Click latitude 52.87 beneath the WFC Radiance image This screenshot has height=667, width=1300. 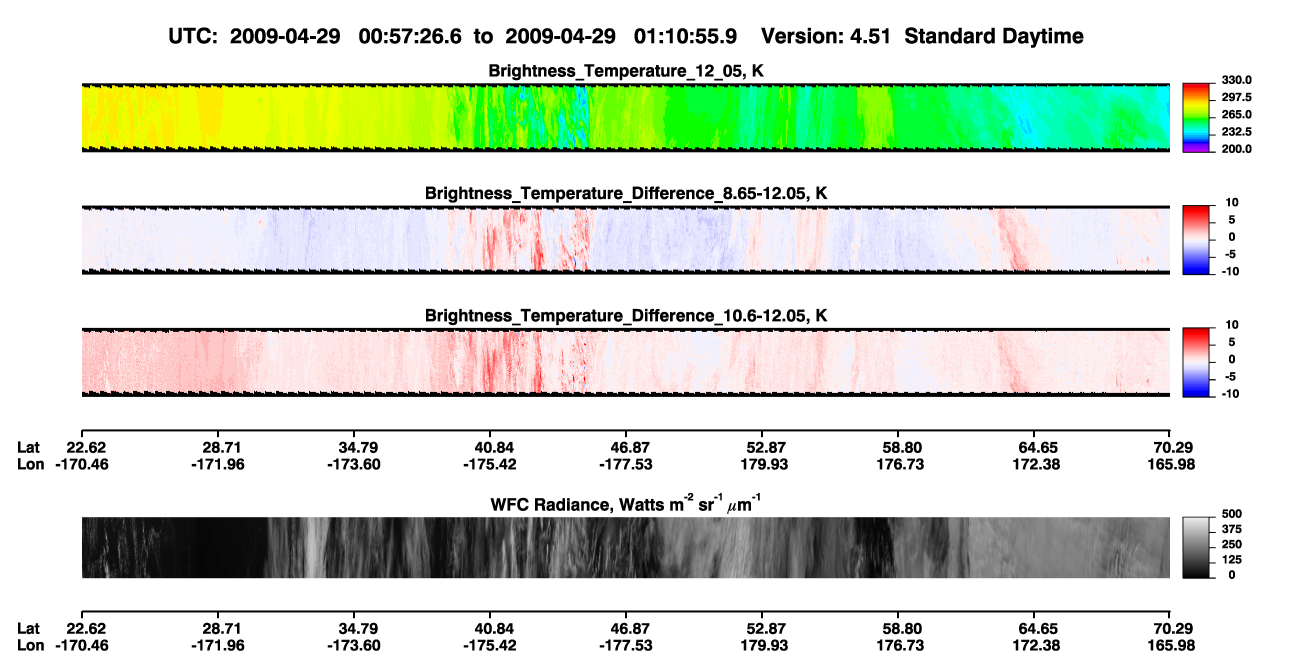[x=762, y=628]
